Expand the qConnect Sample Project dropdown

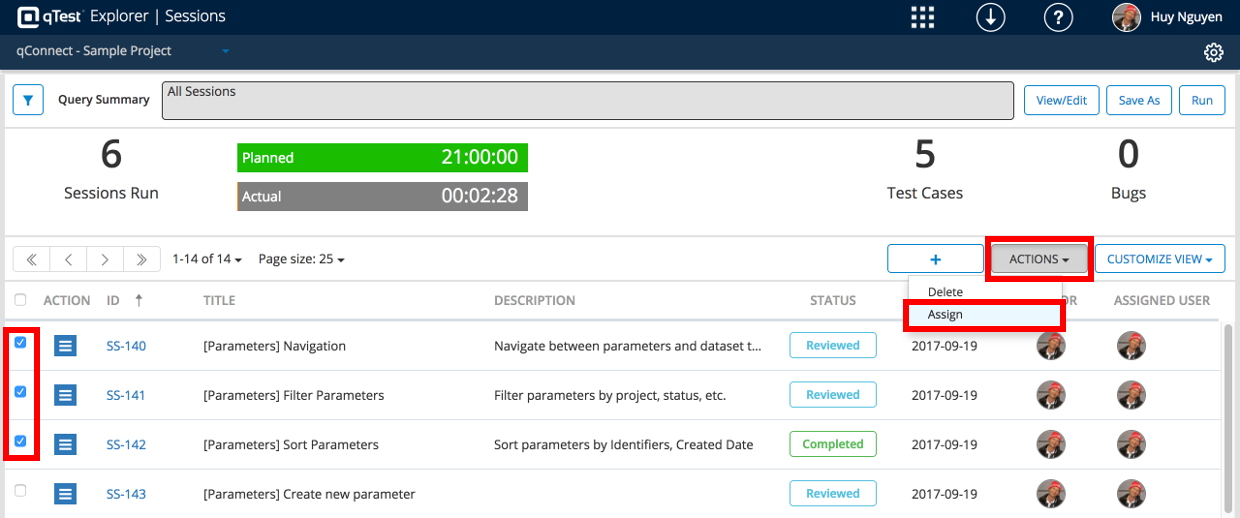(x=226, y=51)
